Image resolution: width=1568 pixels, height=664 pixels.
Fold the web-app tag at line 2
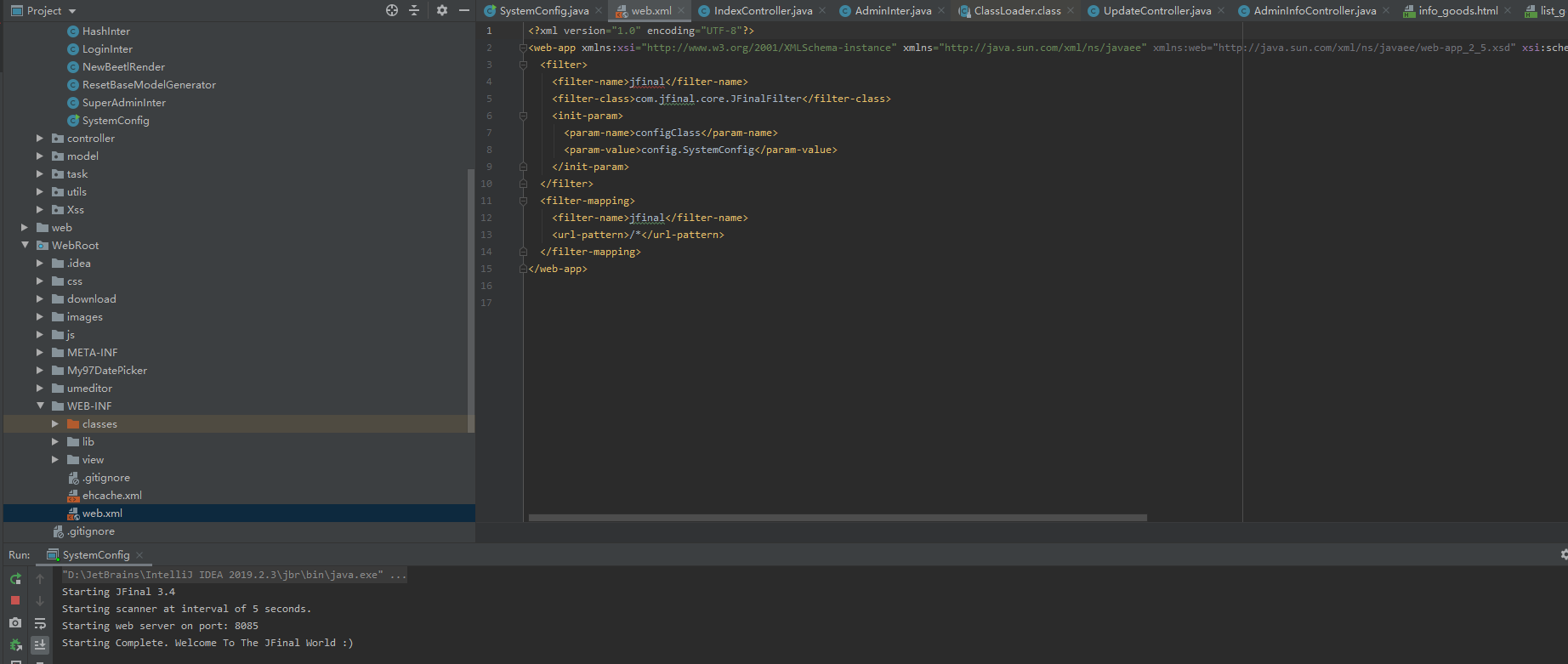523,48
